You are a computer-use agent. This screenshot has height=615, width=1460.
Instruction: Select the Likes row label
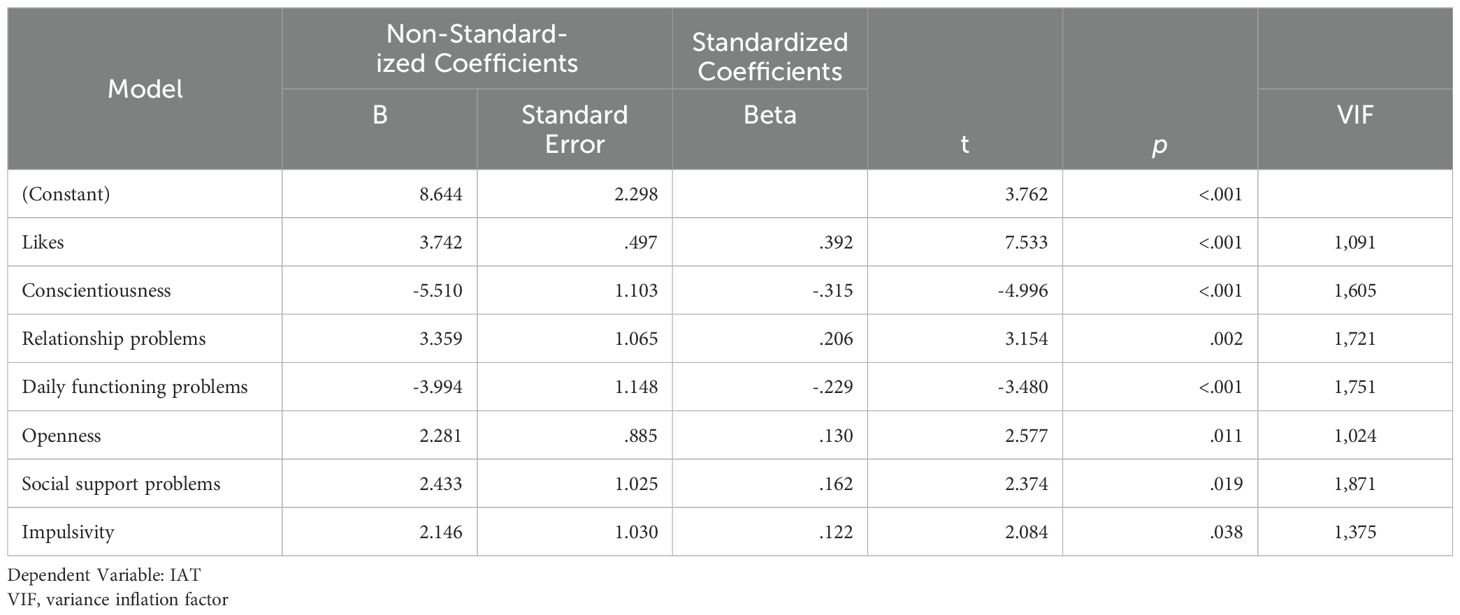pos(41,242)
